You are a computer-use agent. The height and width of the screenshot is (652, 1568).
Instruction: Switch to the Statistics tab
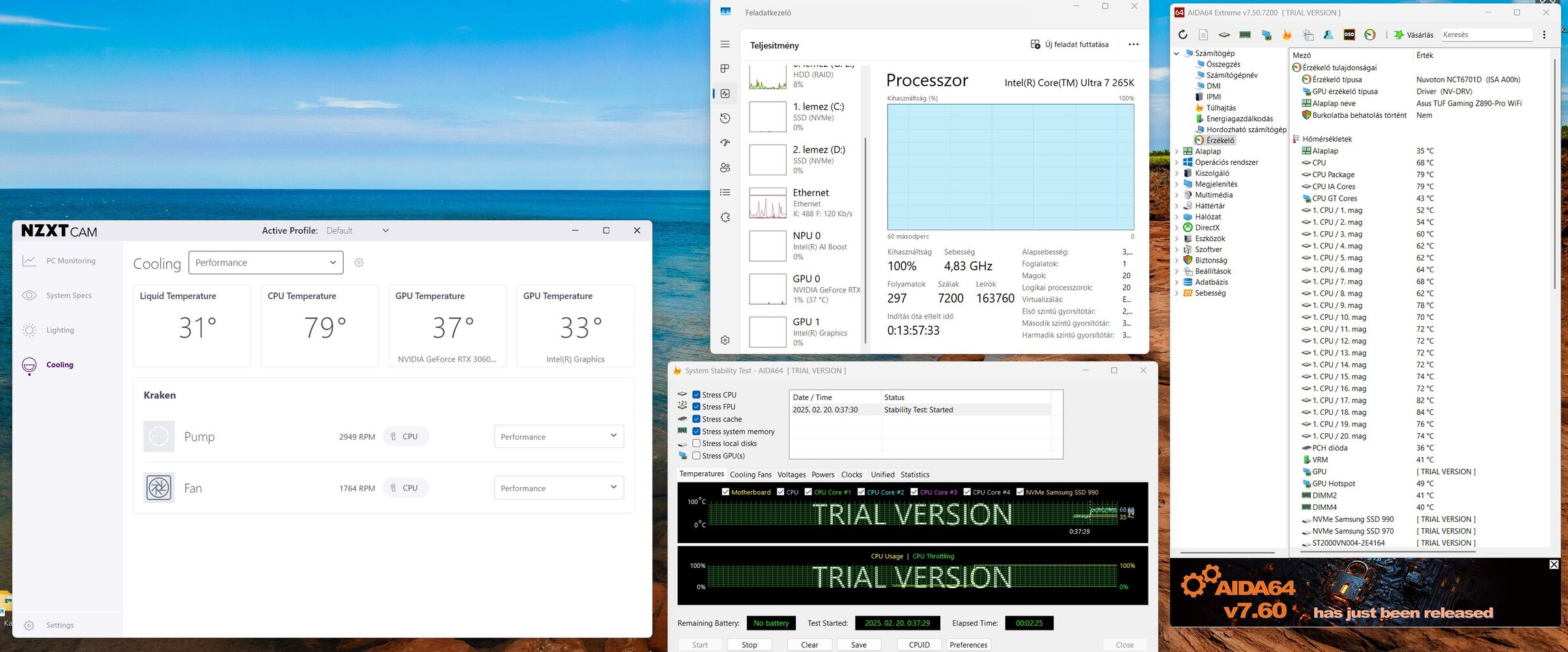915,475
